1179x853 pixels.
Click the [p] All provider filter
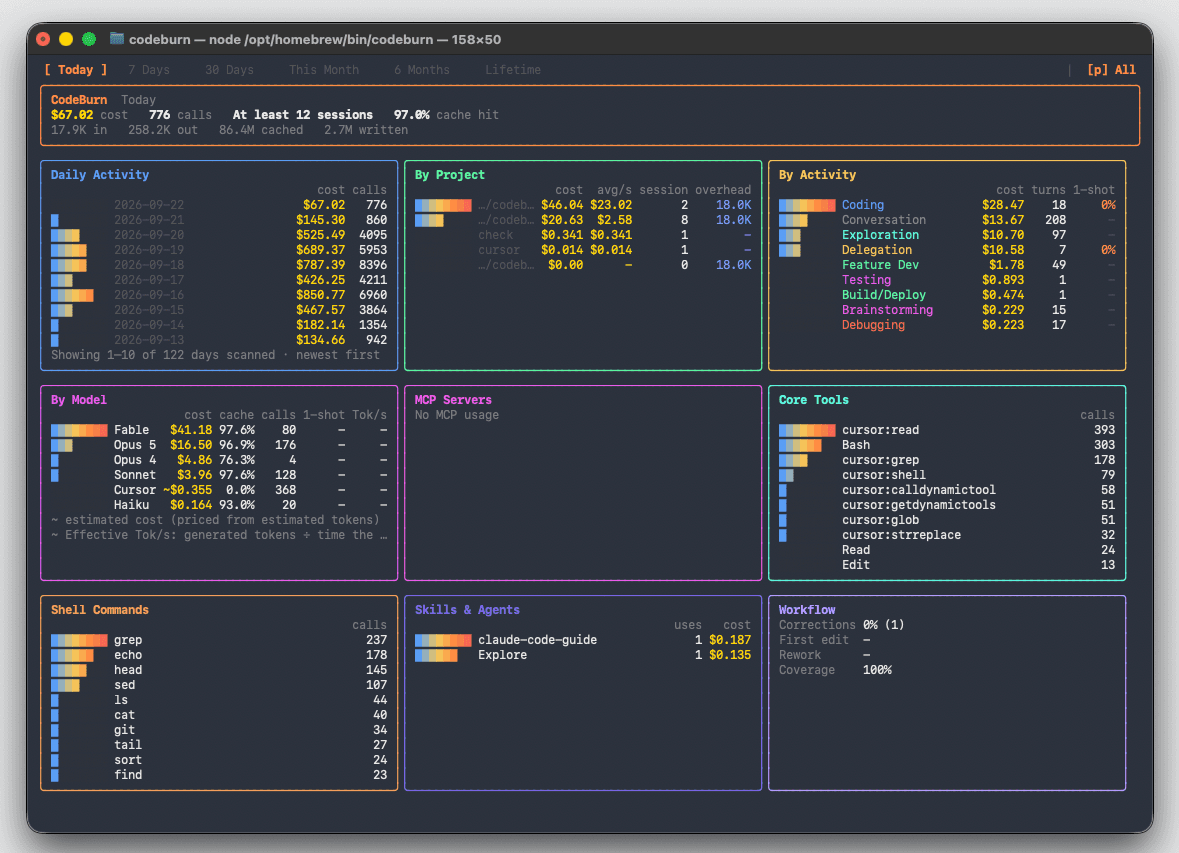pos(1111,70)
